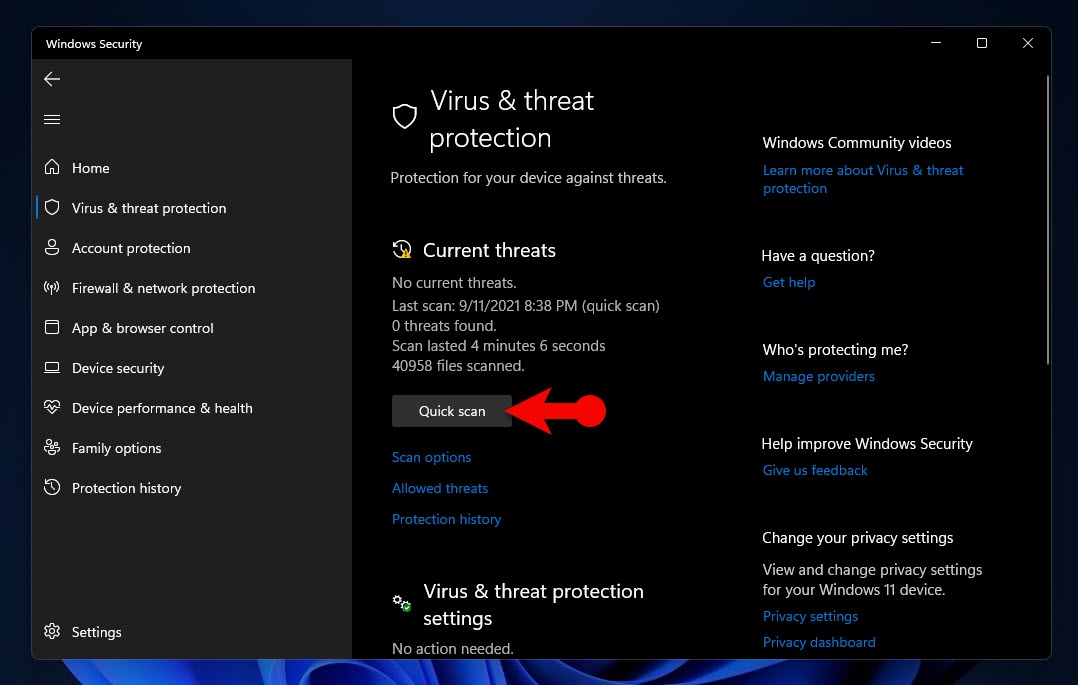Screen dimensions: 1078x685
Task: Open Privacy settings link
Action: pos(811,616)
